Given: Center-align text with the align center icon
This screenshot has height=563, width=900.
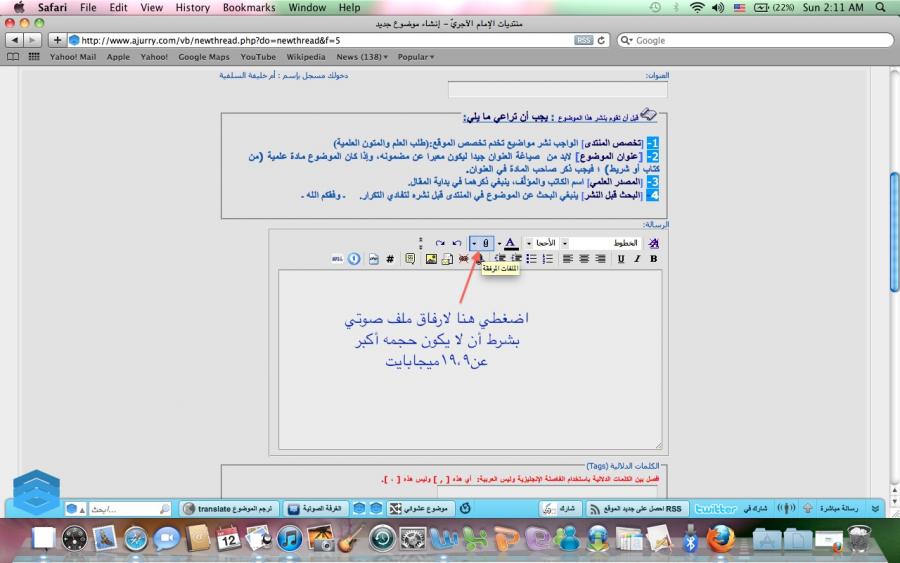Looking at the screenshot, I should 584,259.
